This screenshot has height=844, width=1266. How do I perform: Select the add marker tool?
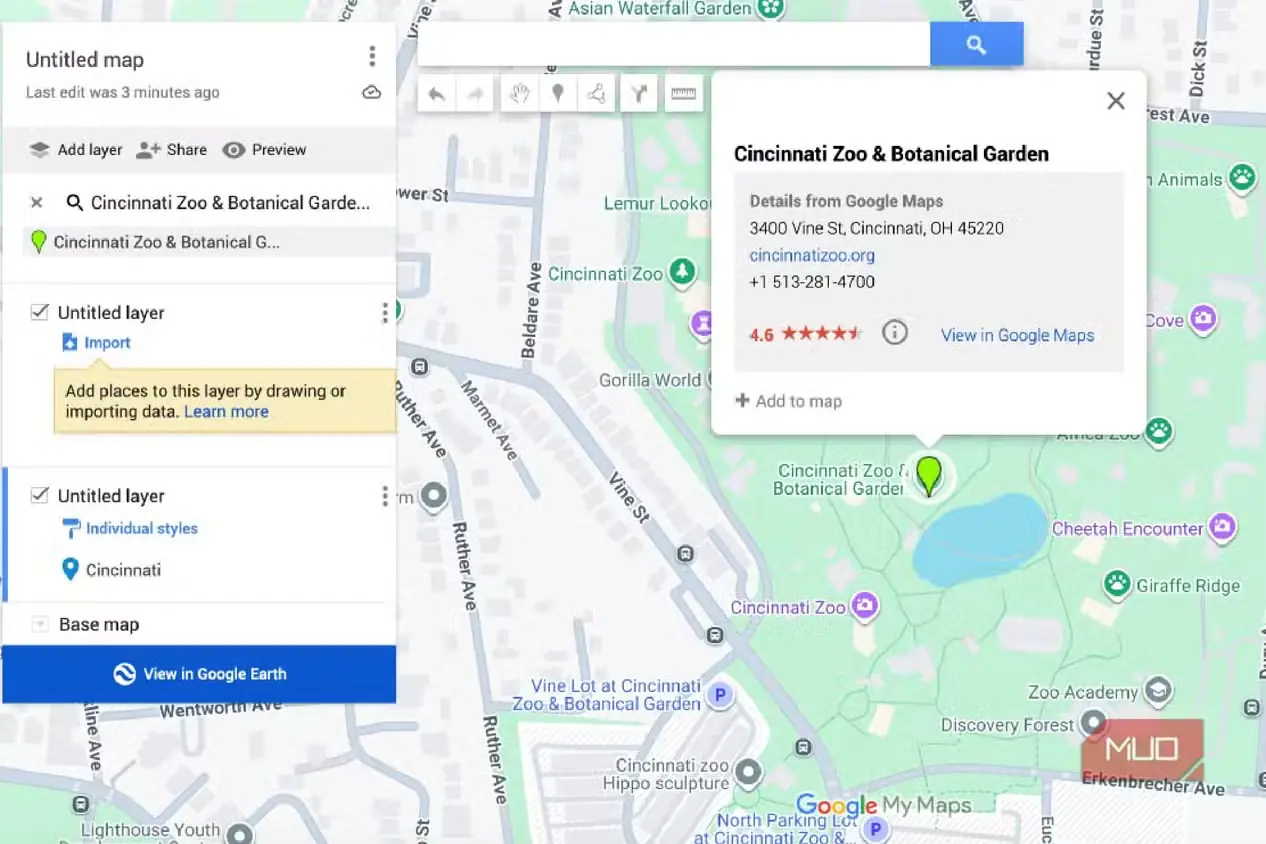pos(558,95)
